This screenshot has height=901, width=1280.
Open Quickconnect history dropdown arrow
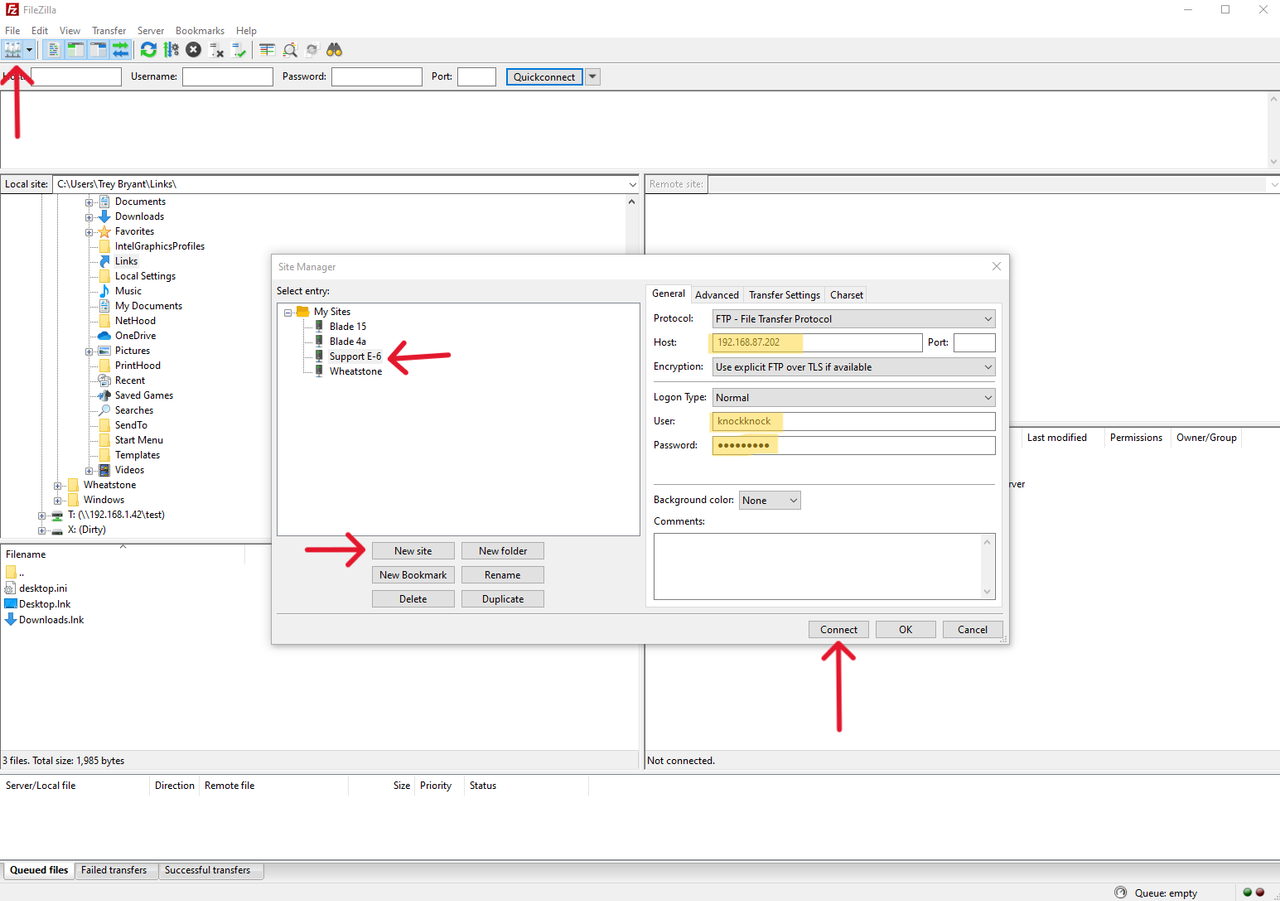(593, 77)
